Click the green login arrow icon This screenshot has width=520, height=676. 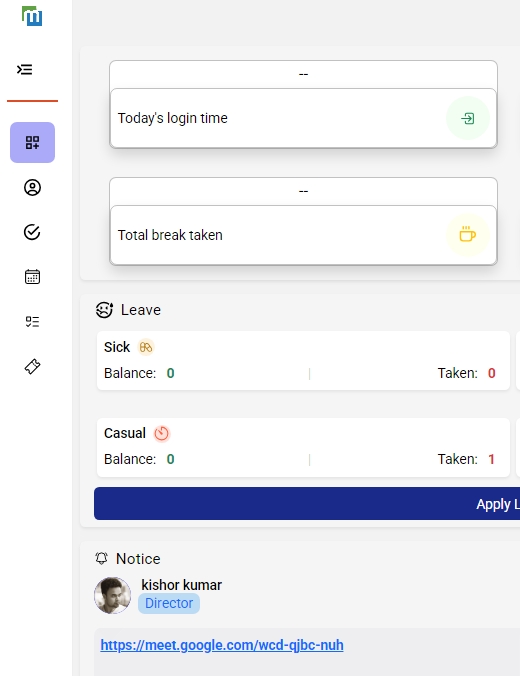point(468,118)
